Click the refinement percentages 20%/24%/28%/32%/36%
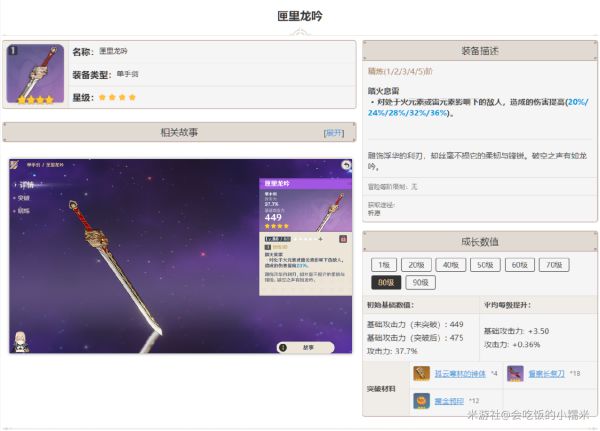The height and width of the screenshot is (431, 600). (x=478, y=108)
